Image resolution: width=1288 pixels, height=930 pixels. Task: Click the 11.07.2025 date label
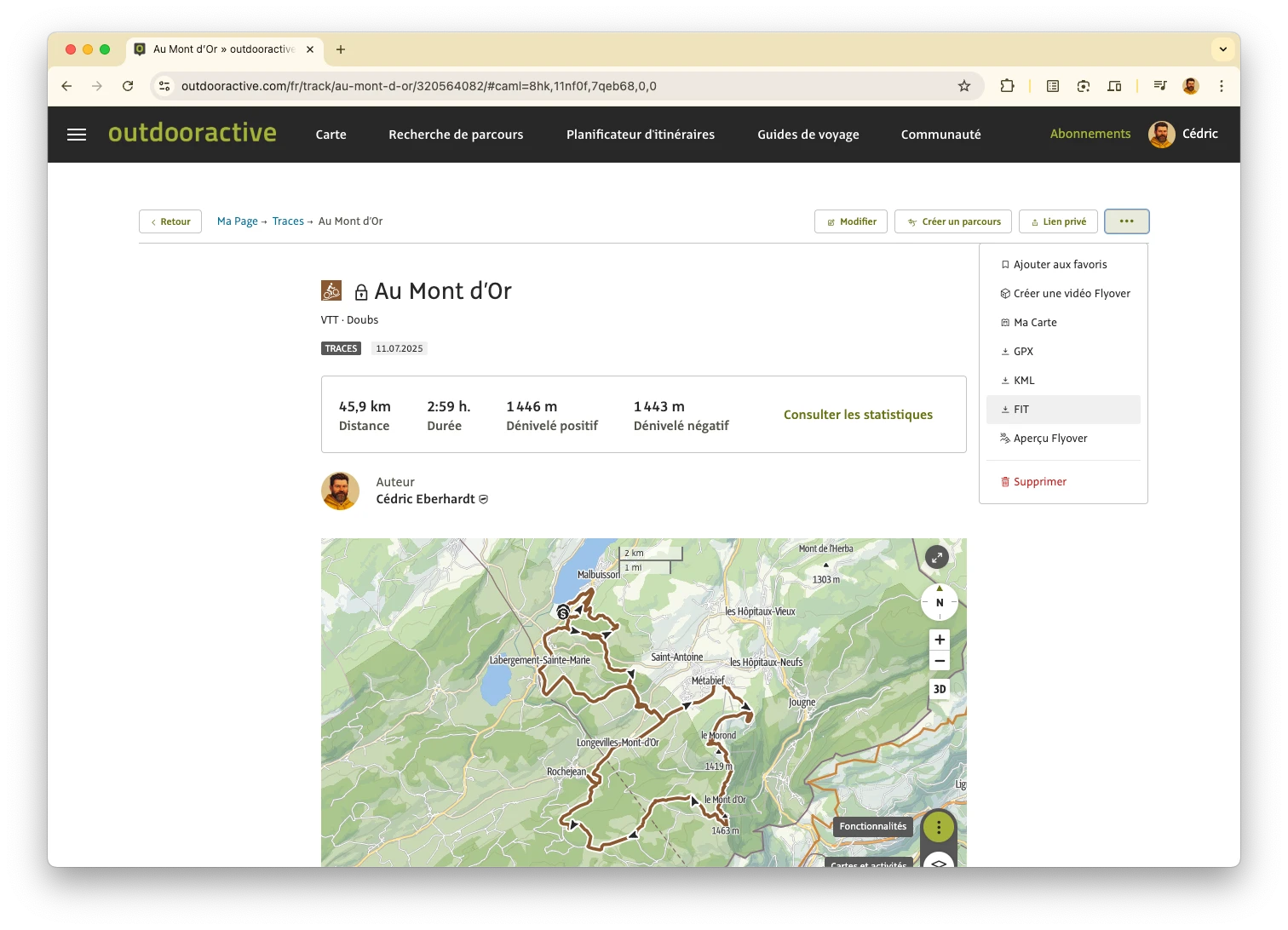tap(400, 348)
